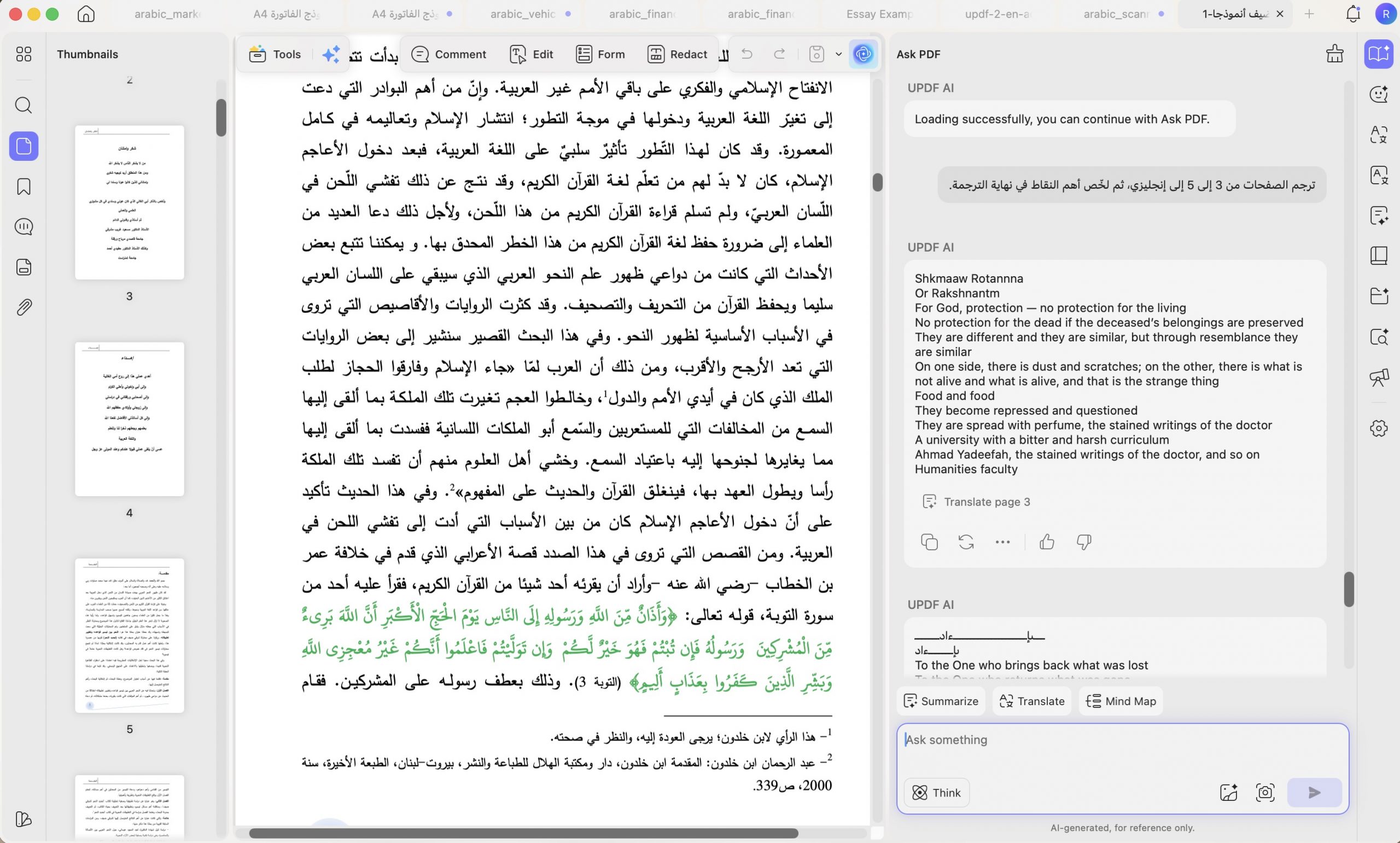Select page 3 thumbnail
This screenshot has height=843, width=1400.
pos(130,202)
